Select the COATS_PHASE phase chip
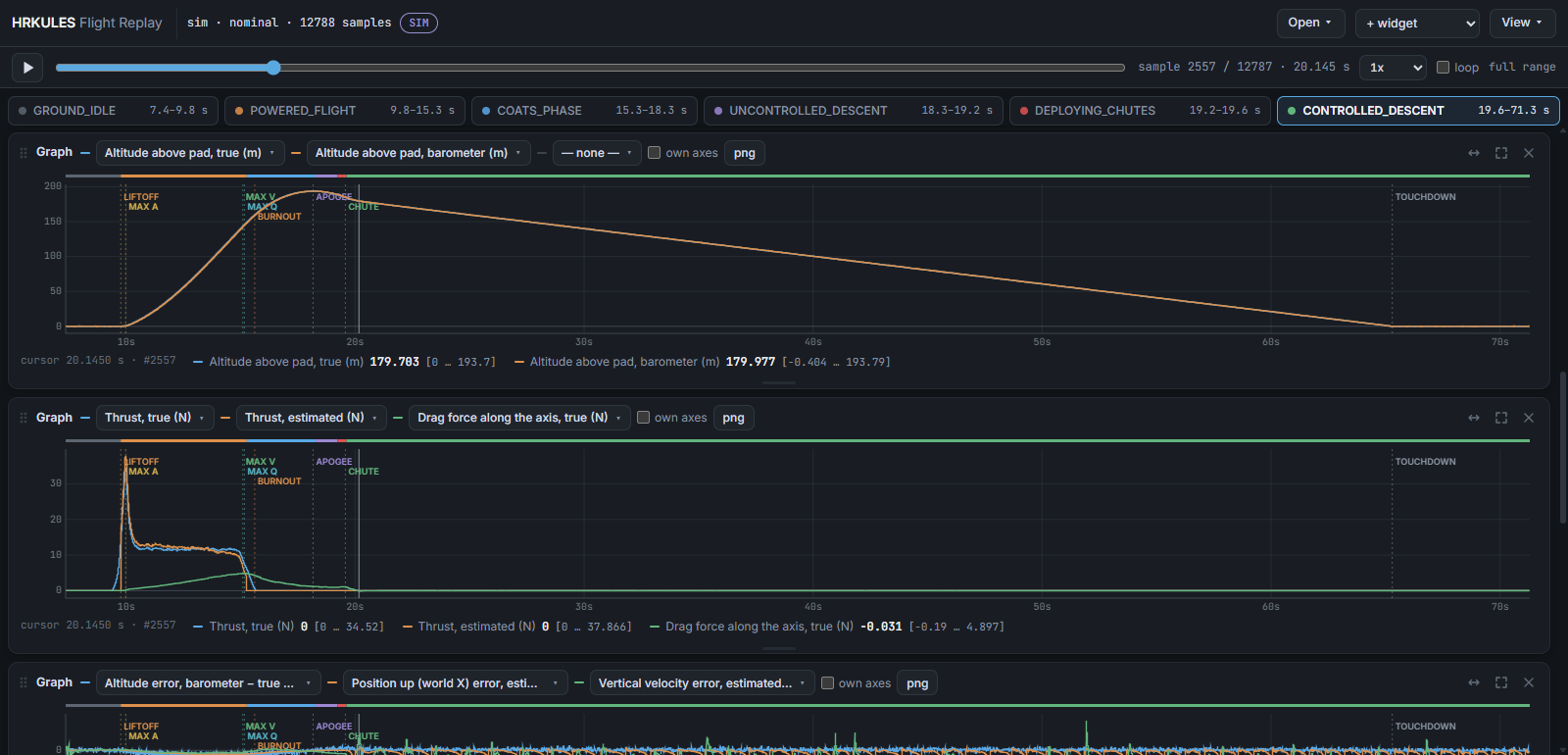 coord(584,111)
